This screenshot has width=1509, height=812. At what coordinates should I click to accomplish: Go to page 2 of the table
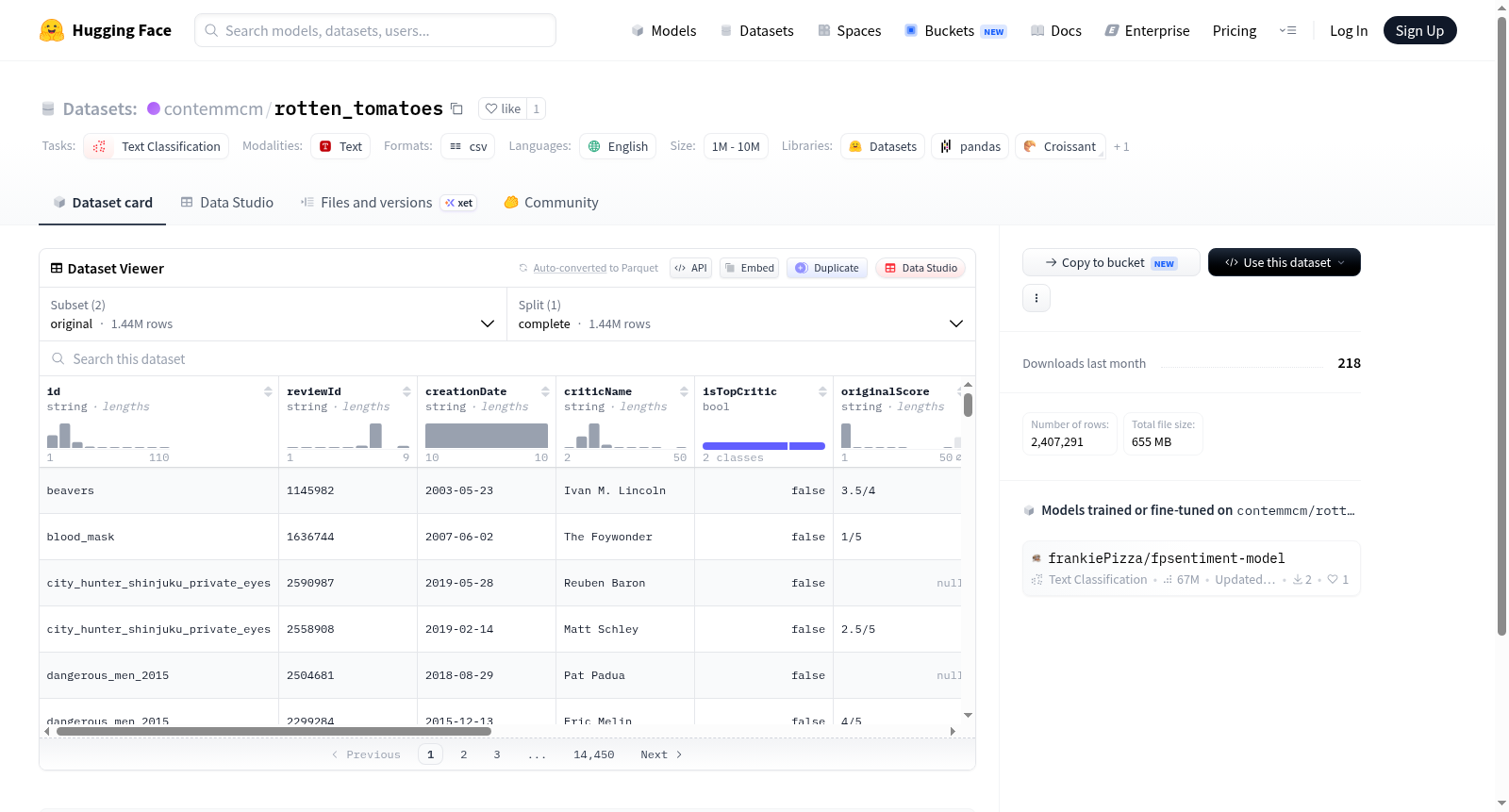(x=464, y=754)
